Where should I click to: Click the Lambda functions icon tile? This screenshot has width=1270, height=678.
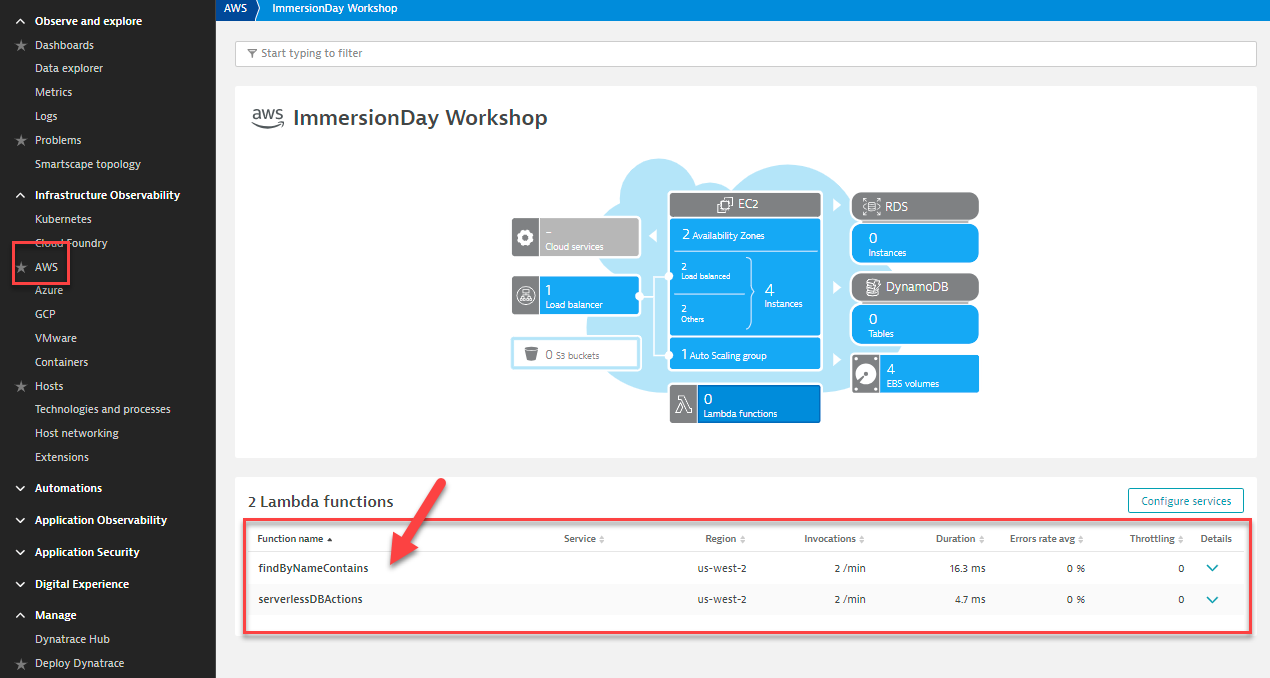pos(684,404)
